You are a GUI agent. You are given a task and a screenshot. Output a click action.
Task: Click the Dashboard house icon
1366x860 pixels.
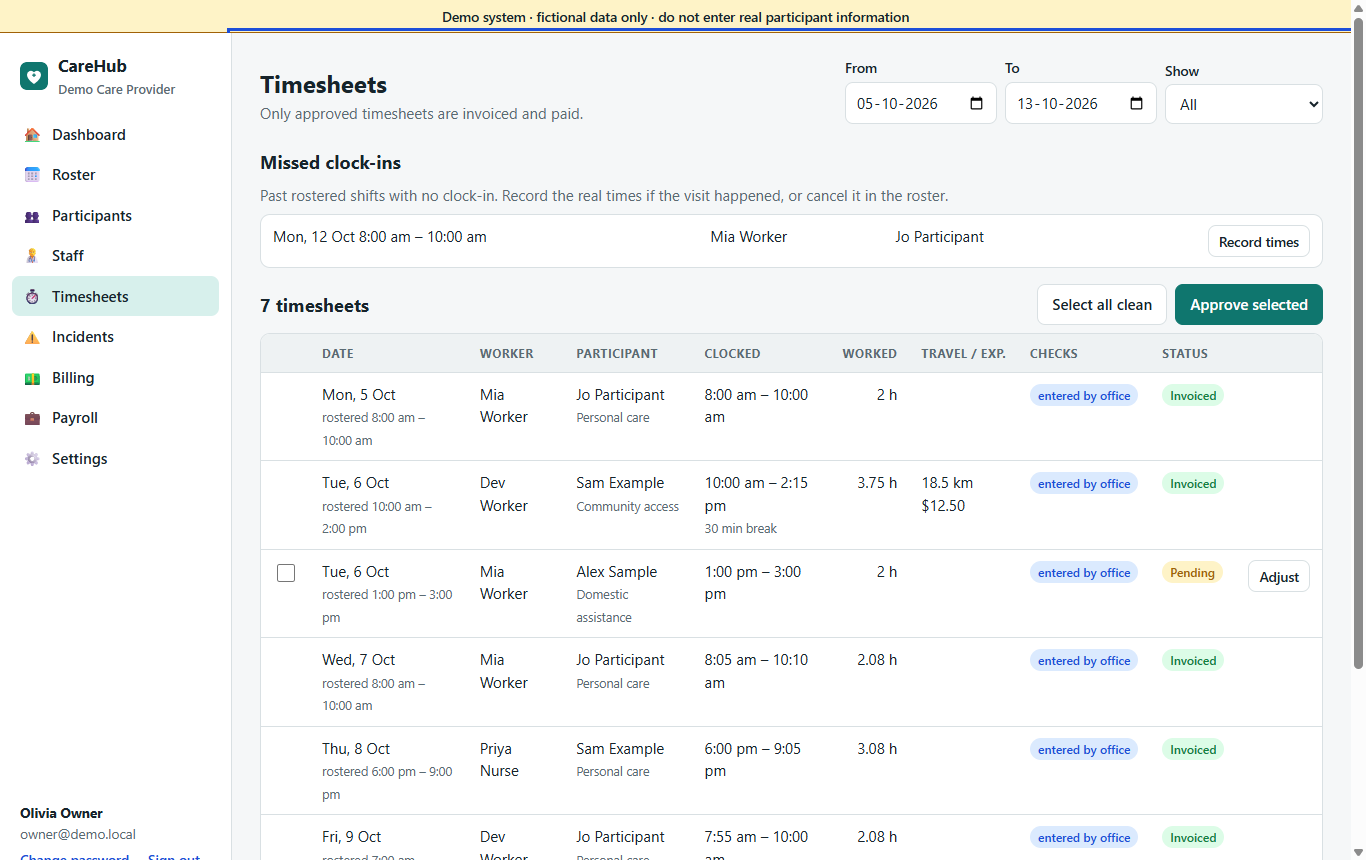click(x=32, y=135)
